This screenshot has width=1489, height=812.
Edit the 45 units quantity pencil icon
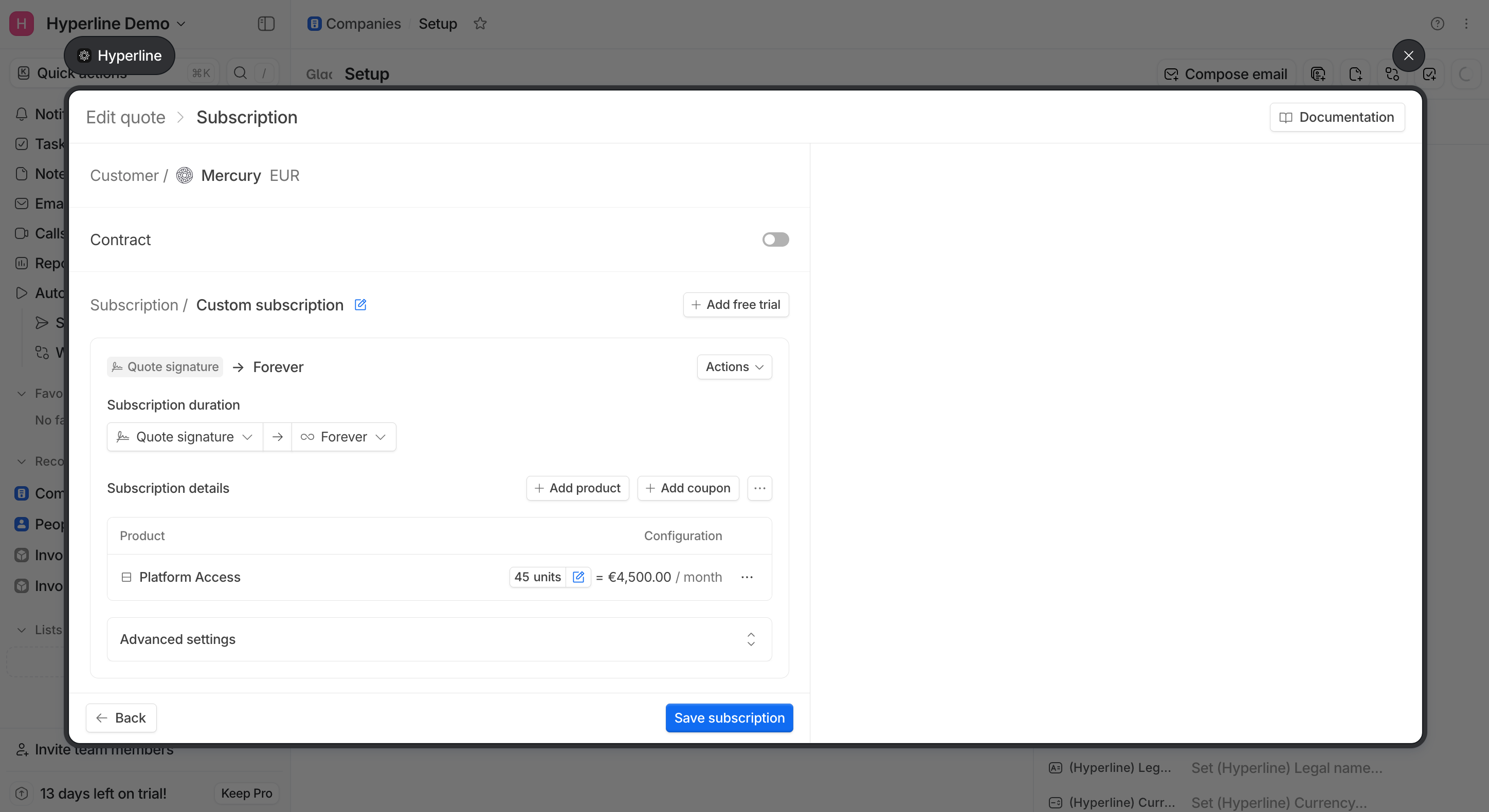[578, 577]
